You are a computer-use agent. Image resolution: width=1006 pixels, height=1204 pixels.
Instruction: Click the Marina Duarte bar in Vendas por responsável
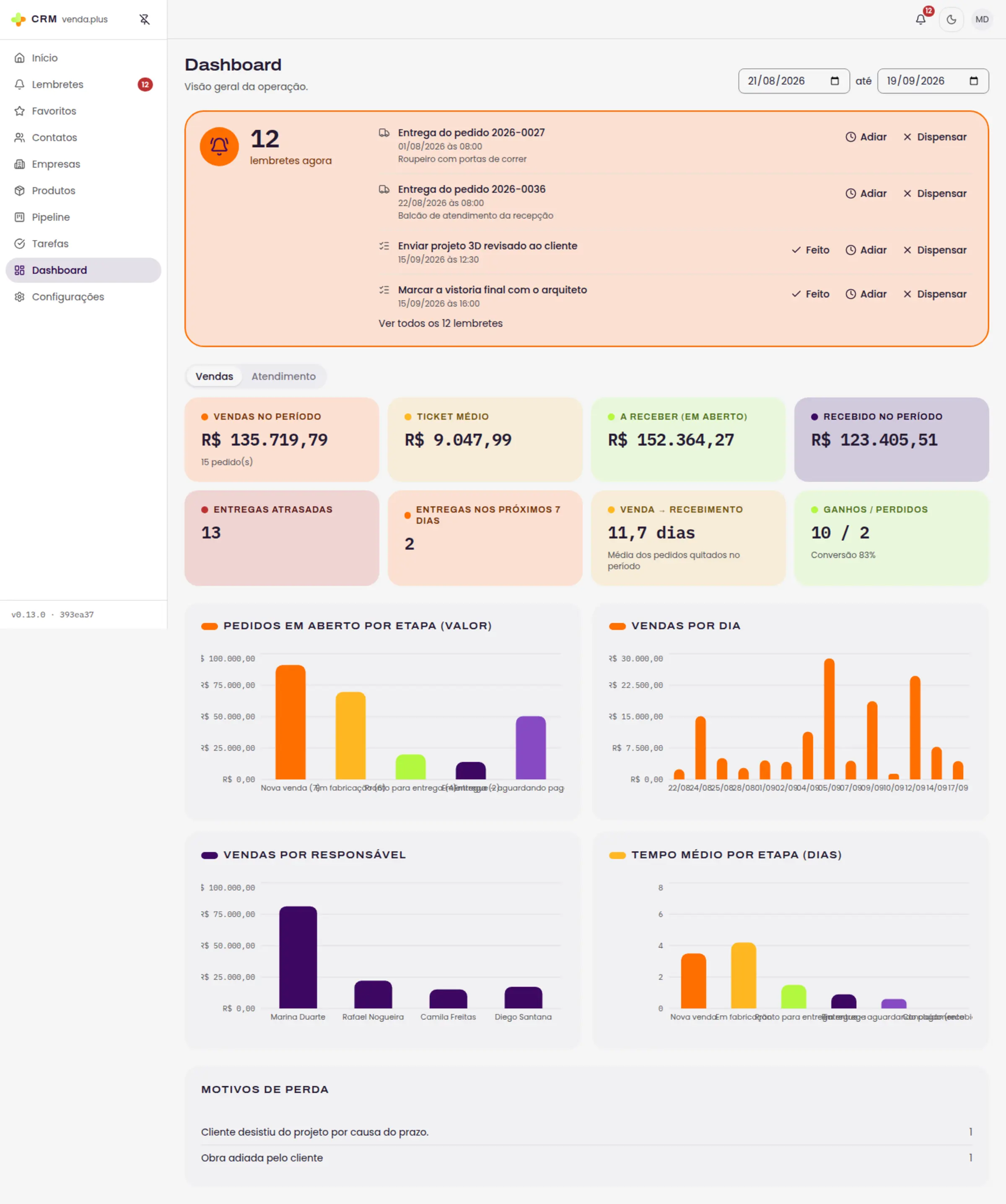298,958
